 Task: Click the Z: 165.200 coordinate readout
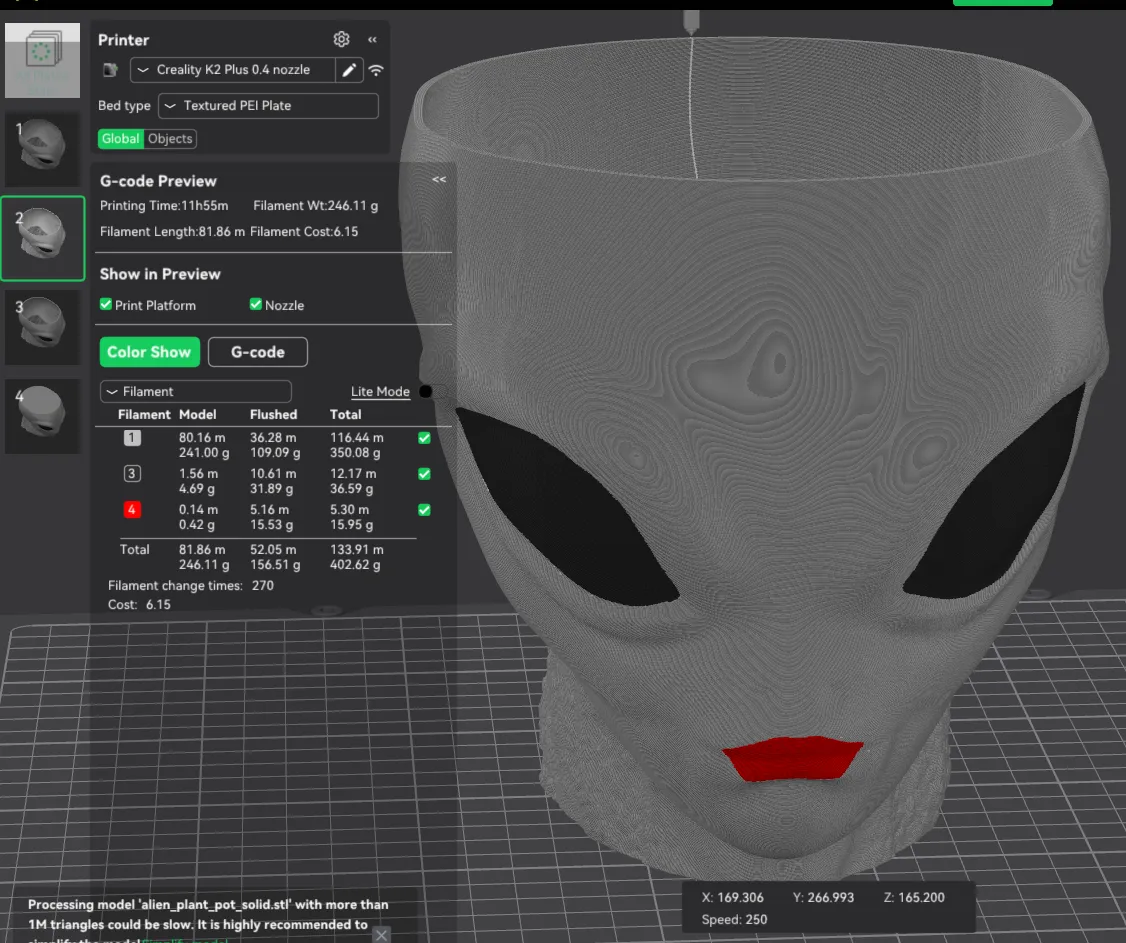pyautogui.click(x=914, y=897)
